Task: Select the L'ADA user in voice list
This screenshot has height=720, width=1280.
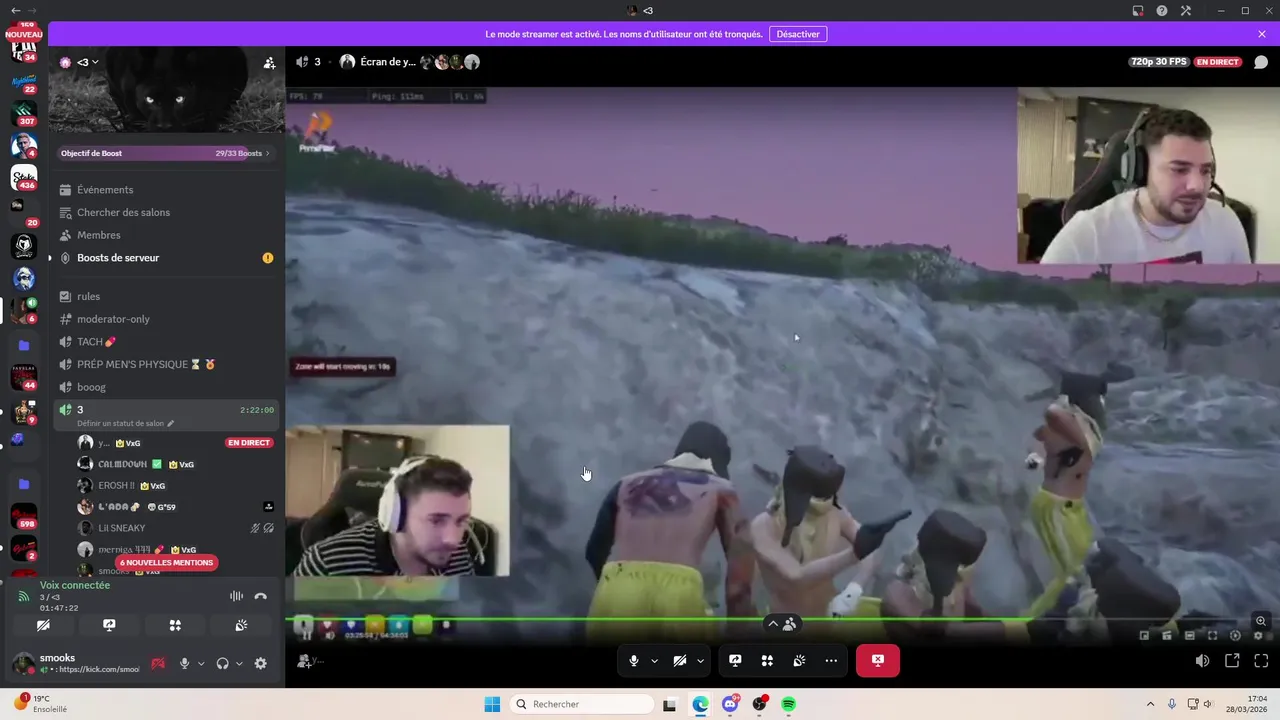Action: pos(176,507)
